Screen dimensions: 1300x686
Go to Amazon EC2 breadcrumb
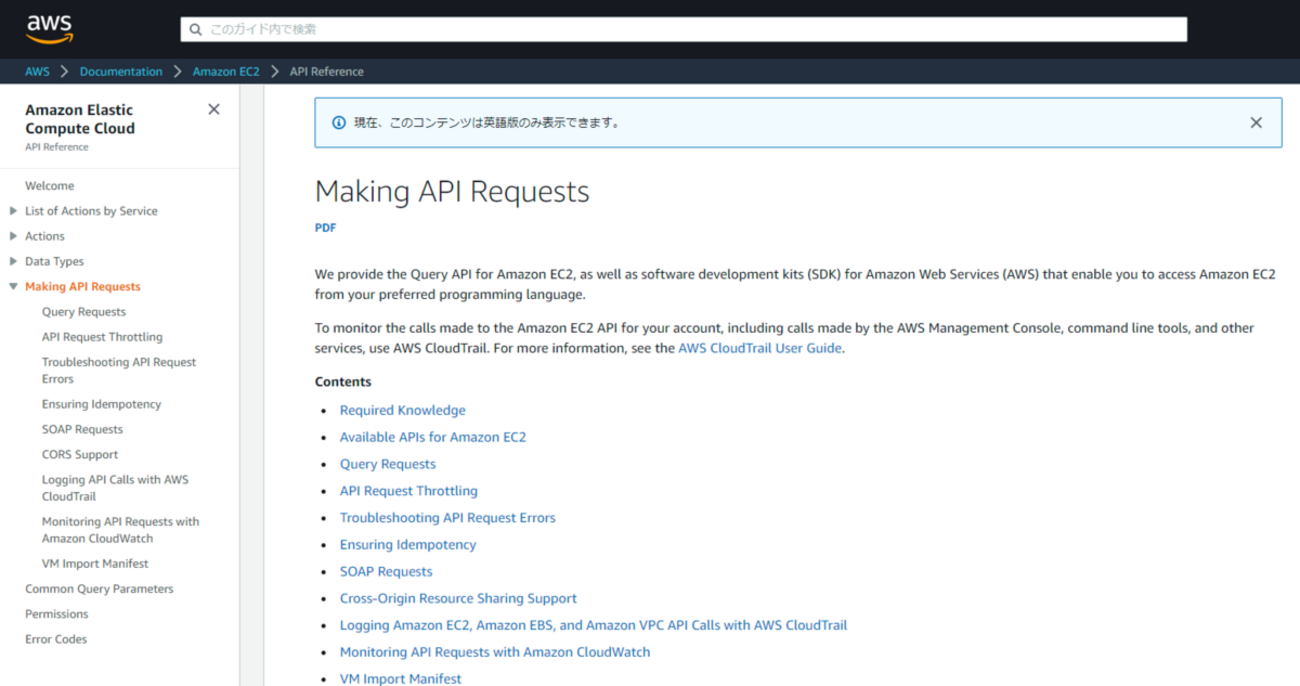tap(226, 72)
